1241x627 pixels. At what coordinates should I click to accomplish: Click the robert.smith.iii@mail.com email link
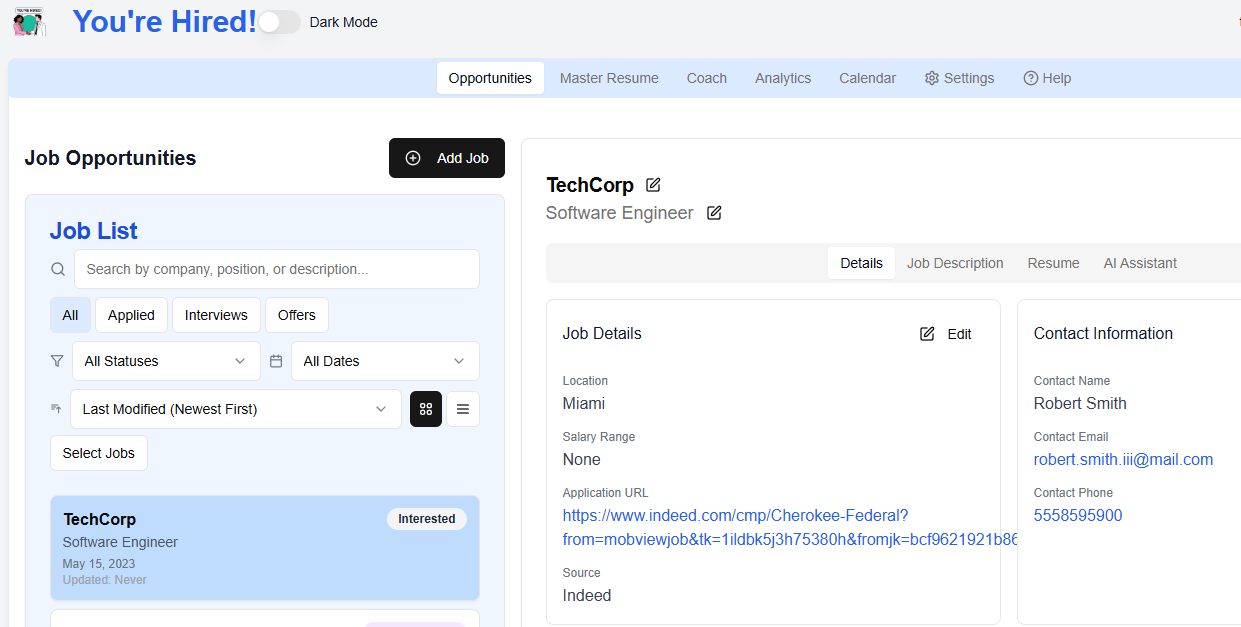coord(1123,459)
